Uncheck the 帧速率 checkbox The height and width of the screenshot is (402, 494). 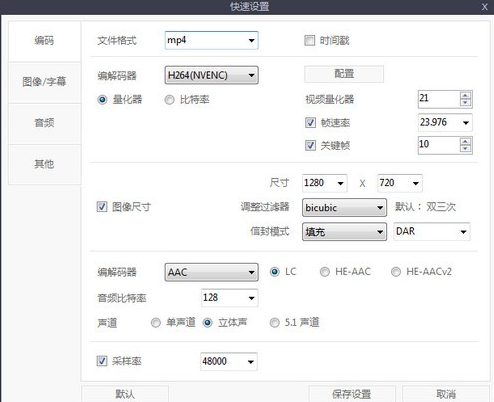tap(310, 122)
